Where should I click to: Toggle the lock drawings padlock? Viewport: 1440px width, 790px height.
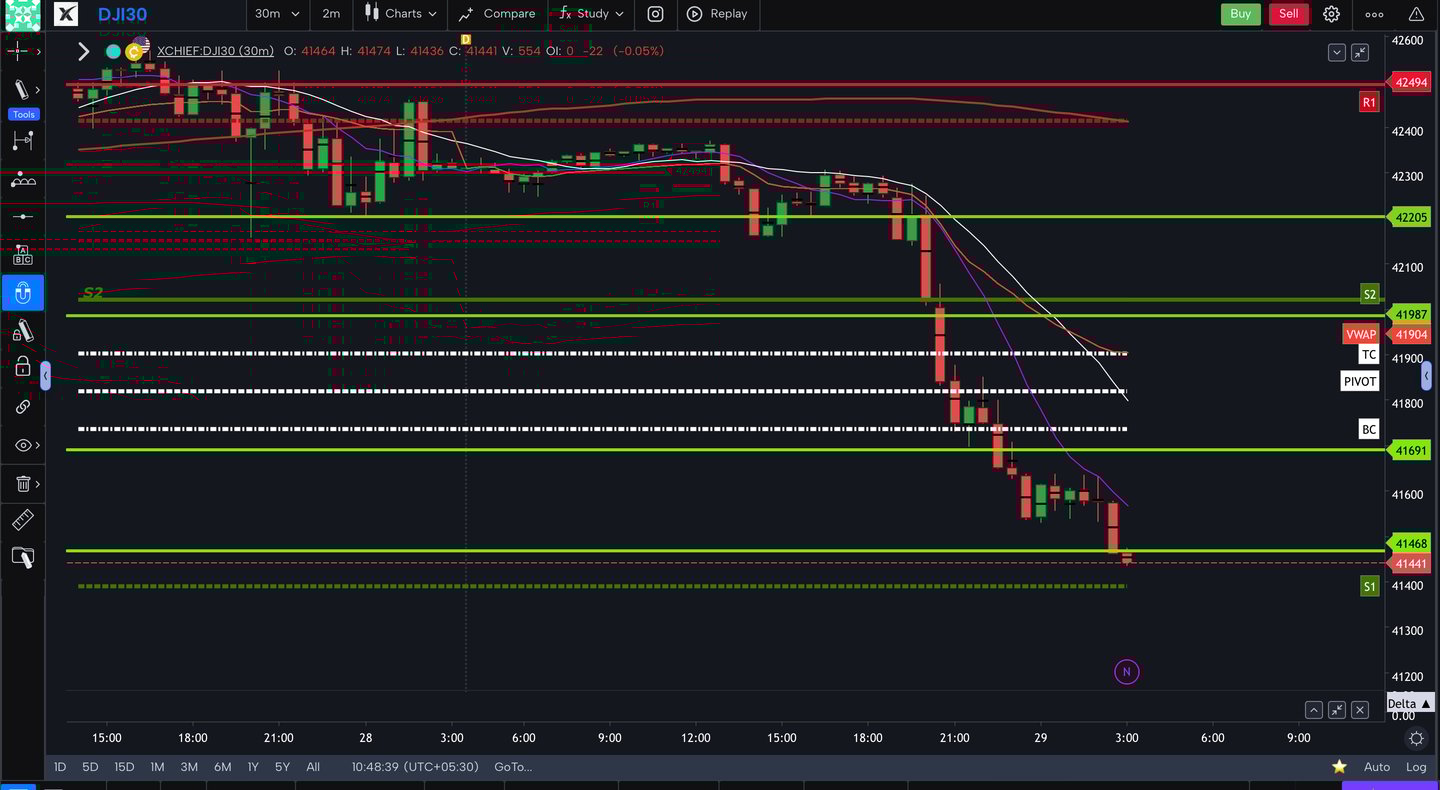click(x=22, y=368)
